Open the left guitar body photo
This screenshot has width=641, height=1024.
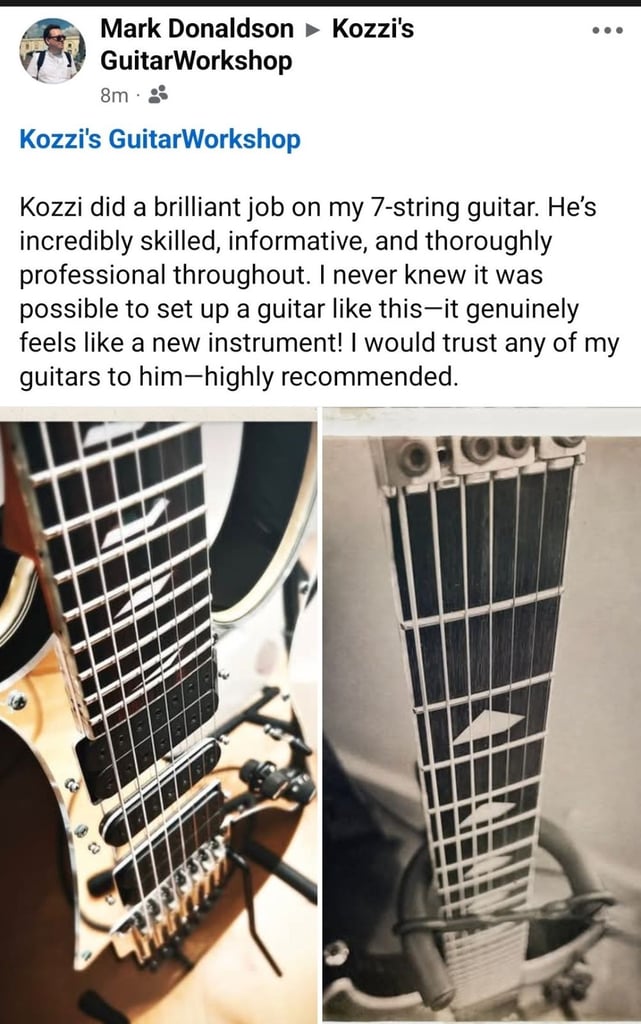click(x=159, y=715)
